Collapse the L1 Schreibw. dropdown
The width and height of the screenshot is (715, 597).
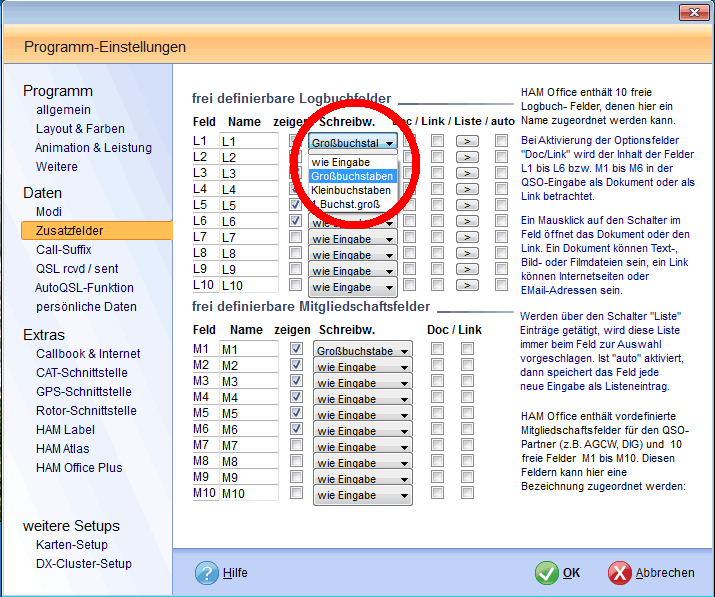[353, 142]
